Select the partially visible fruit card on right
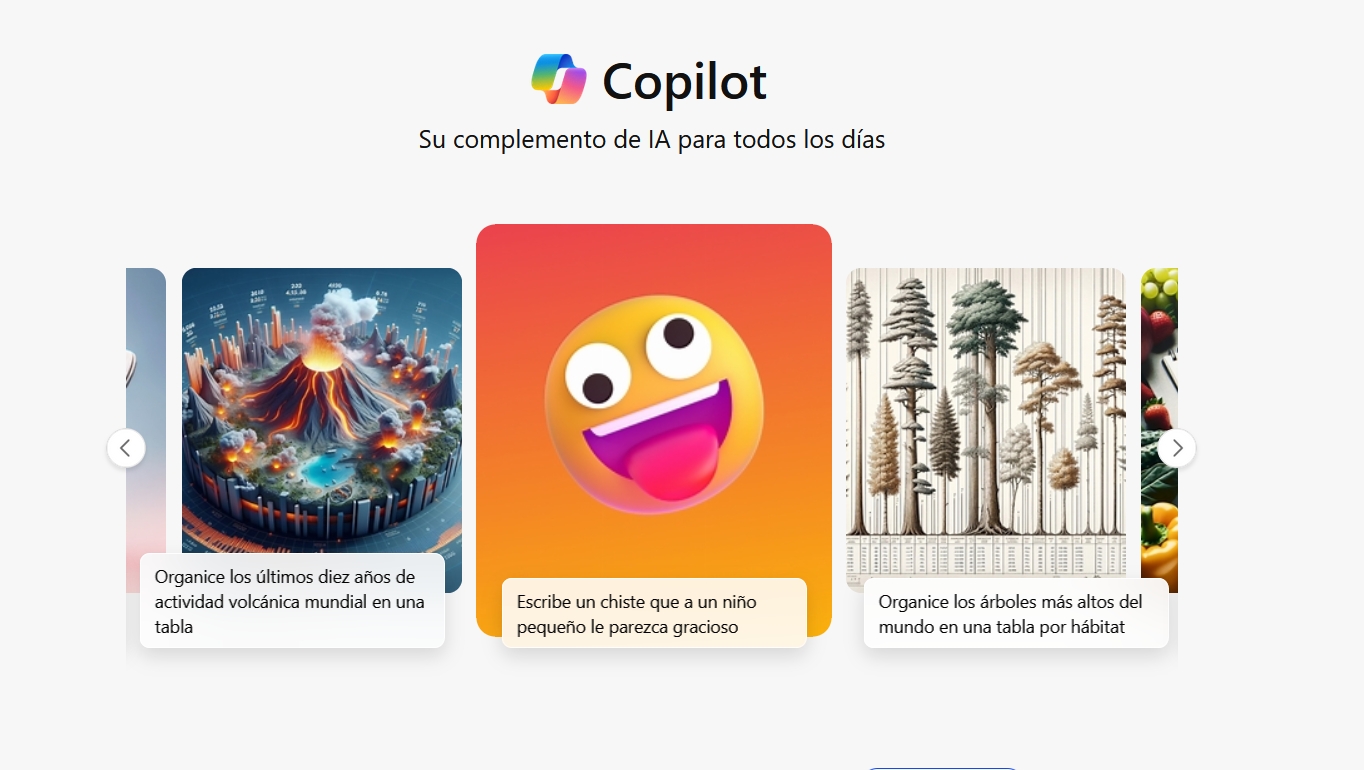Image resolution: width=1364 pixels, height=770 pixels. point(1159,430)
